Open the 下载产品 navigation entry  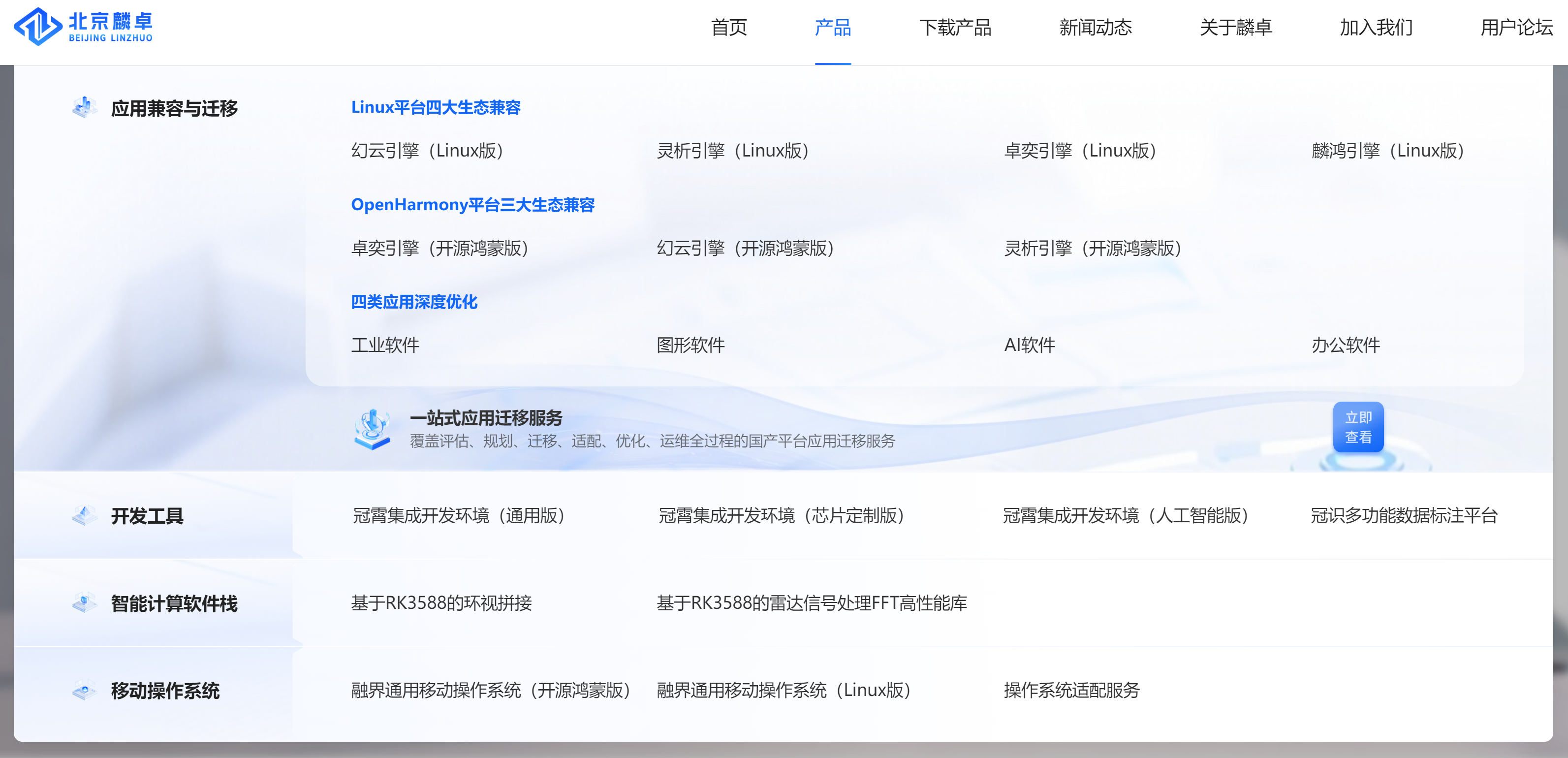pos(957,28)
